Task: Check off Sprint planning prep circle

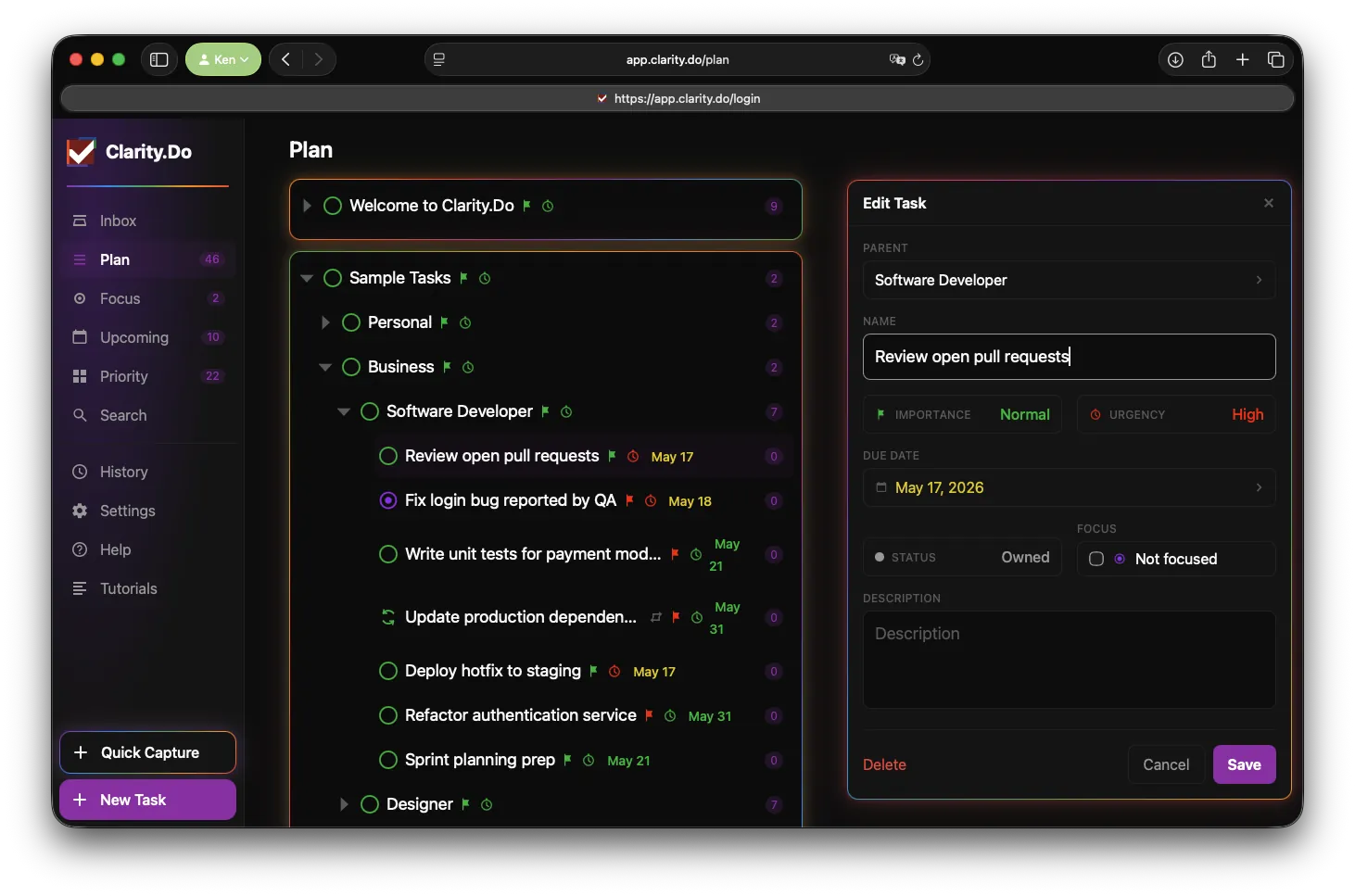Action: tap(388, 760)
